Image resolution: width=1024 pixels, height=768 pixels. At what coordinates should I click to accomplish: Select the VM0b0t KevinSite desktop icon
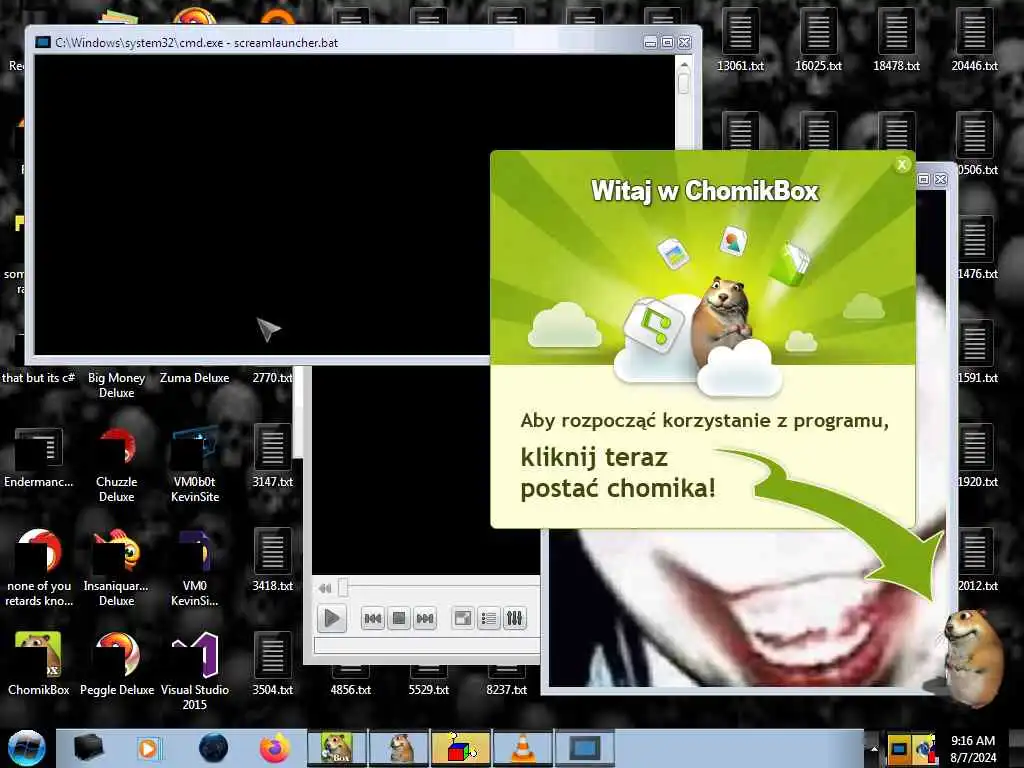[x=195, y=464]
